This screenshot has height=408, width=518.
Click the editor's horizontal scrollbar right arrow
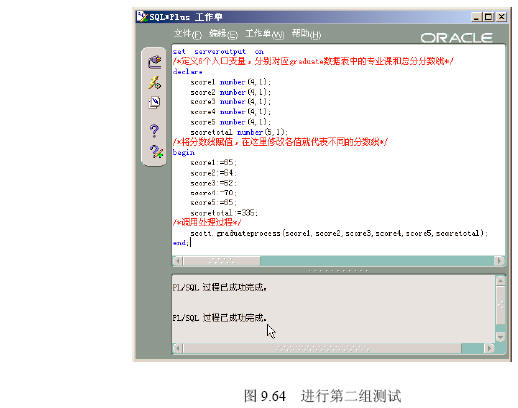pos(499,261)
